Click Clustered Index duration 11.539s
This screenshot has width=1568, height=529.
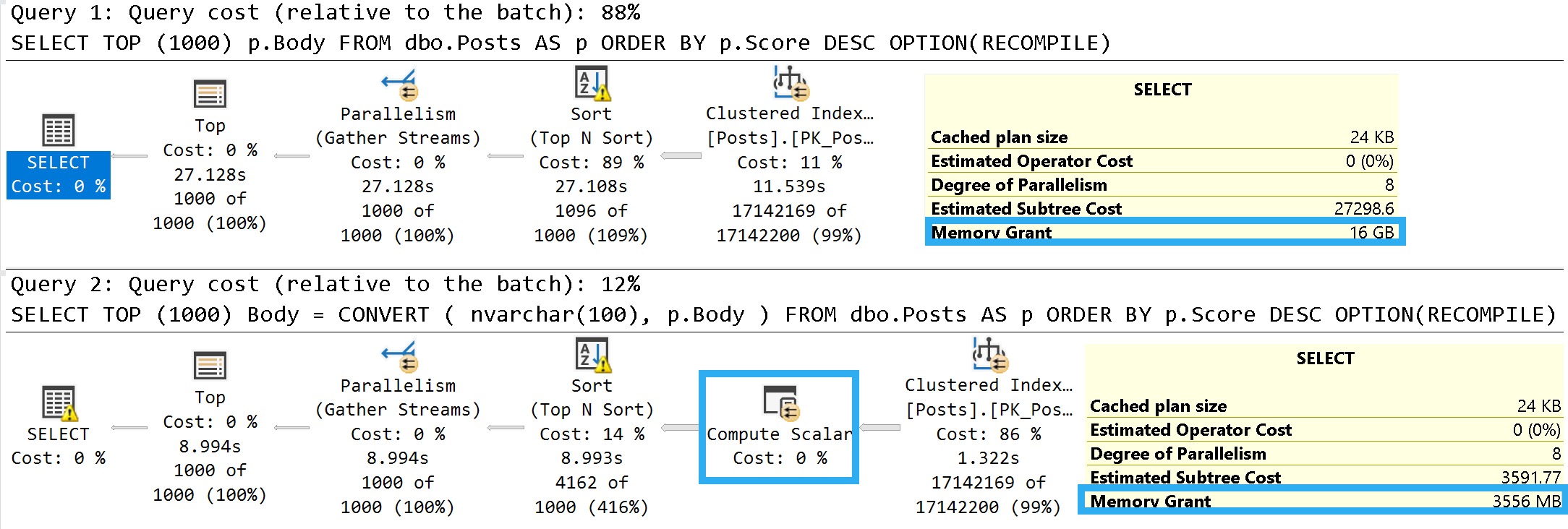[x=789, y=186]
